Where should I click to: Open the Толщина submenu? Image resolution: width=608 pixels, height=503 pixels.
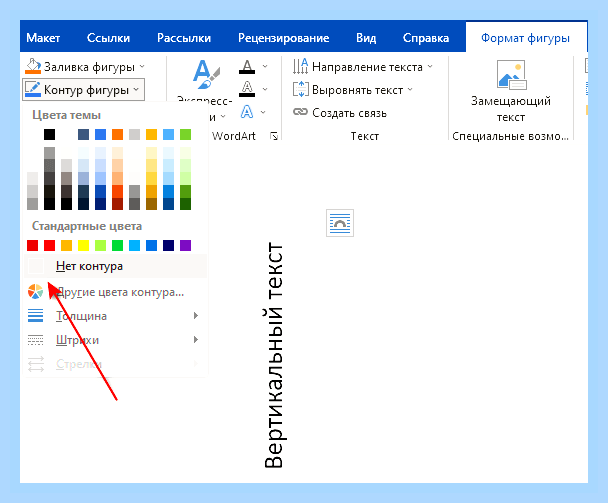(115, 316)
